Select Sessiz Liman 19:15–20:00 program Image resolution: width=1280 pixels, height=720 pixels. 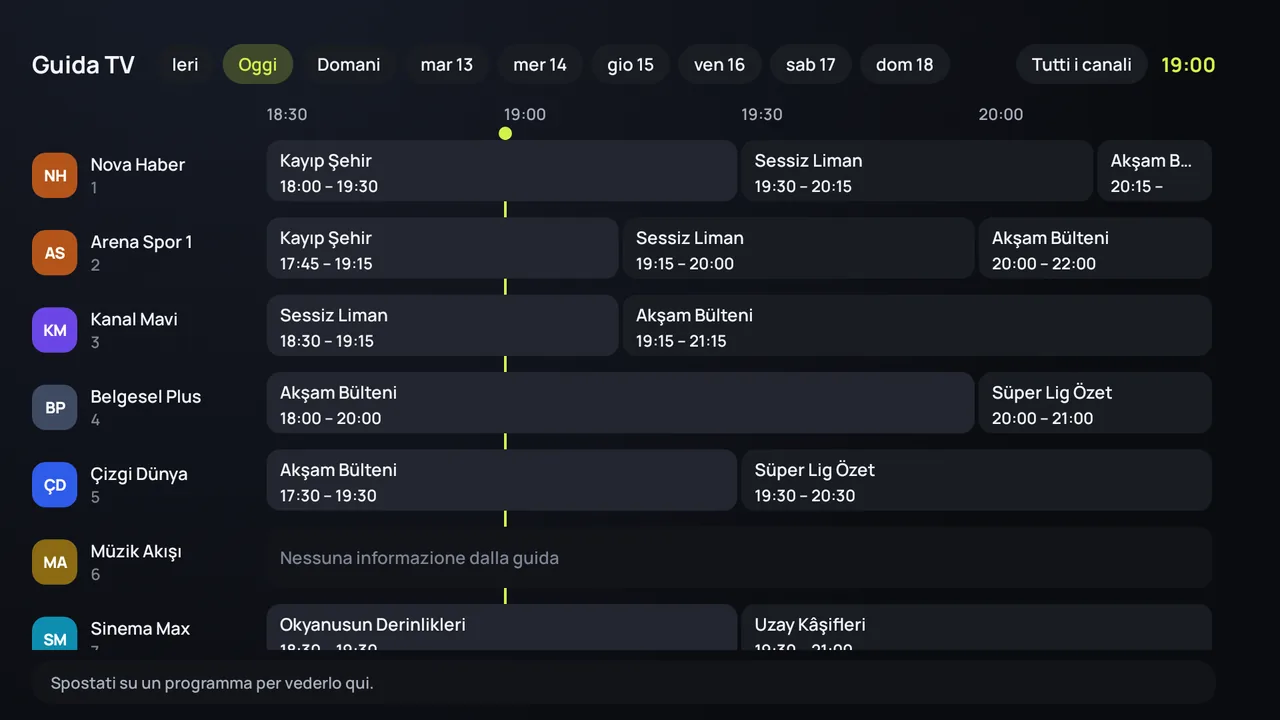coord(798,248)
